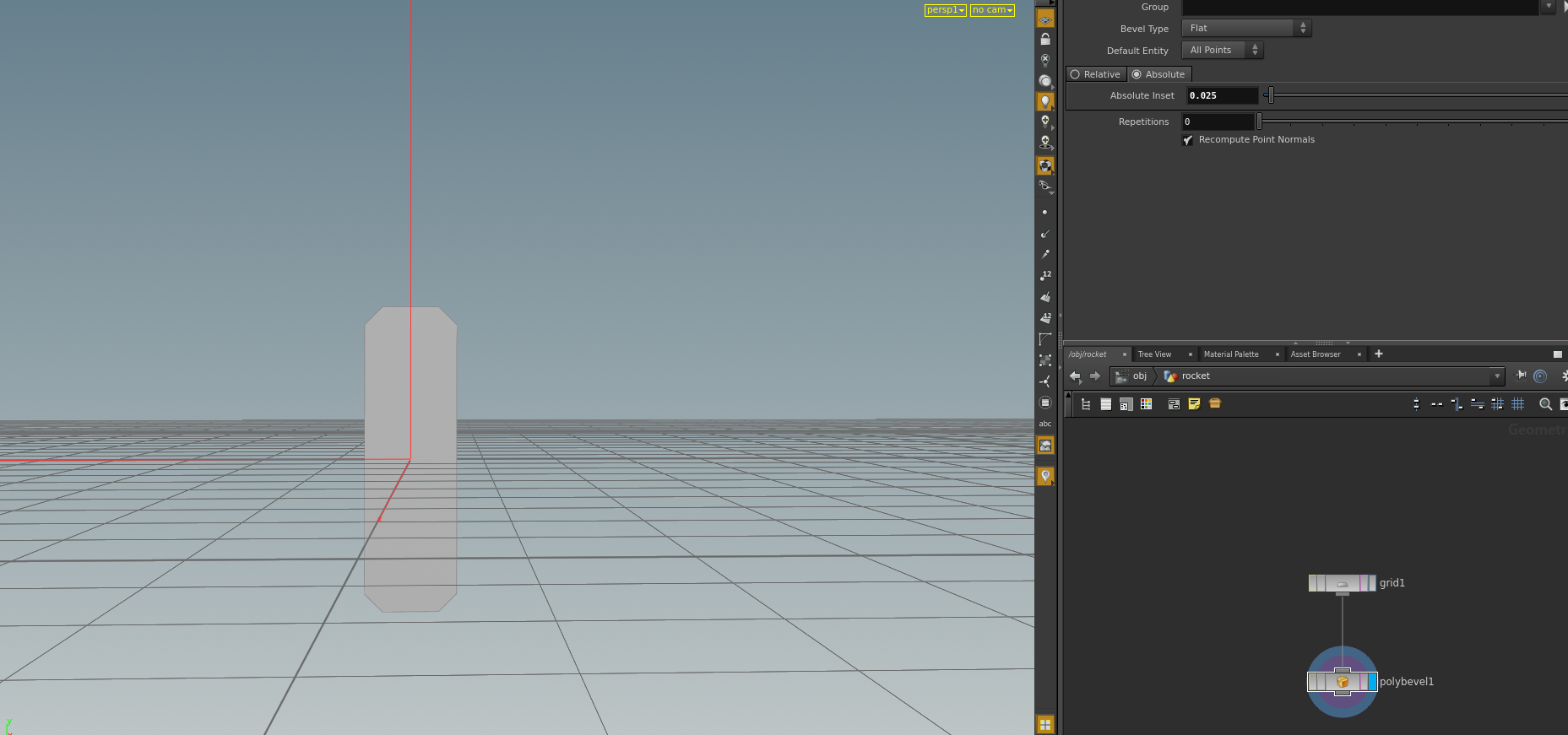
Task: Click the lock icon in viewport sidebar
Action: point(1045,40)
